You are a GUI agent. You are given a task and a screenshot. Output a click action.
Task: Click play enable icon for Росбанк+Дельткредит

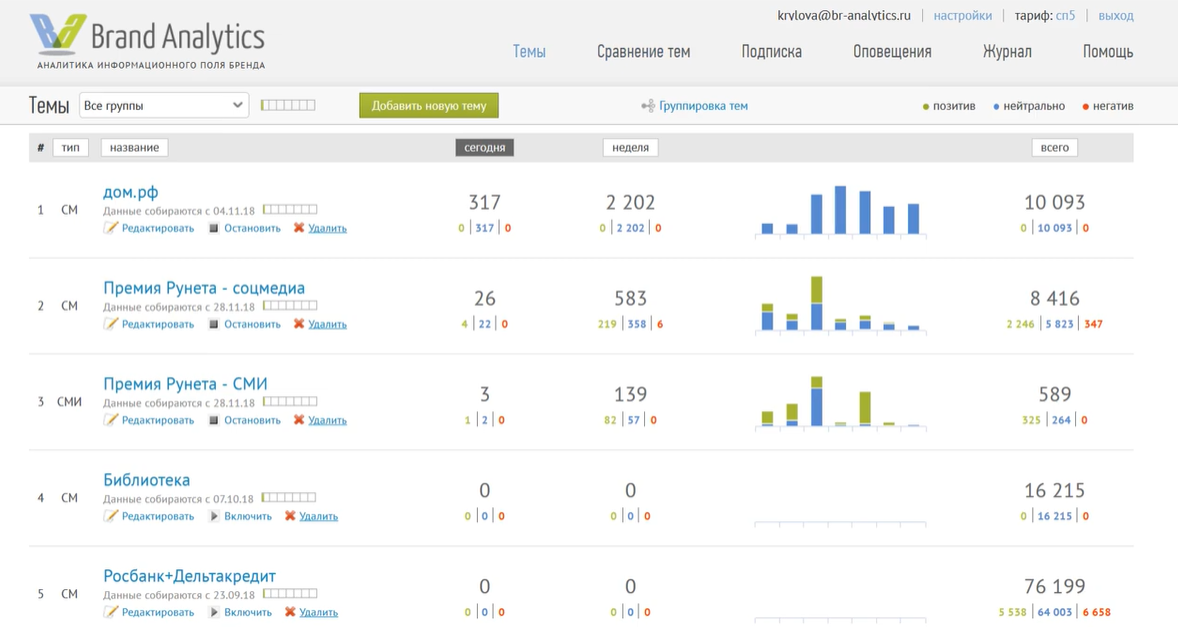point(214,612)
